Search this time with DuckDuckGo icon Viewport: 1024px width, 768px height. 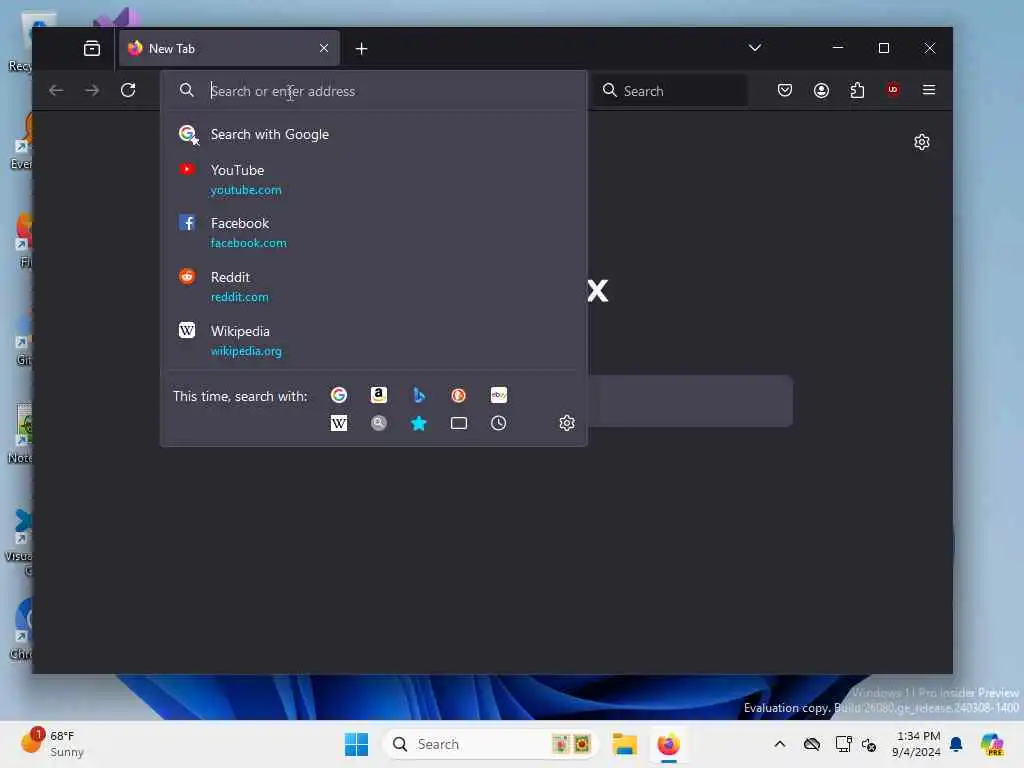point(458,395)
